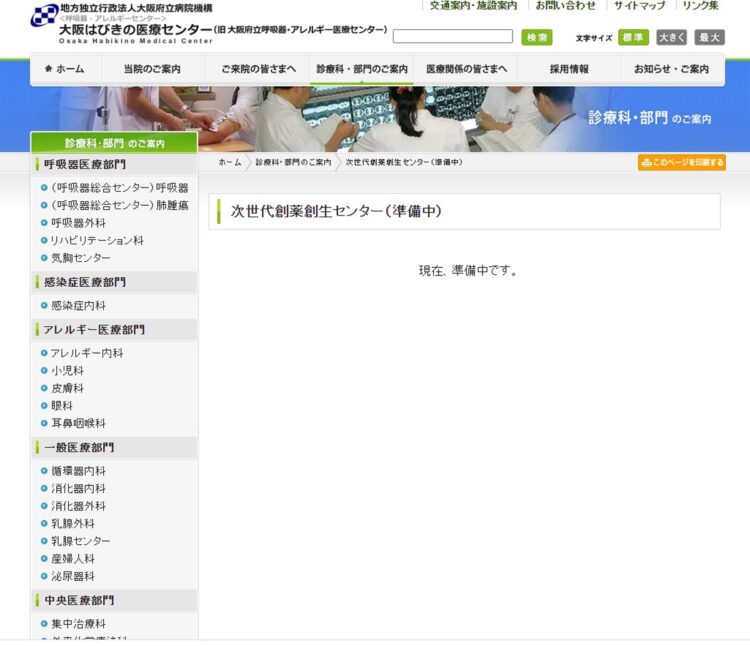The image size is (750, 646).
Task: Click 中央医療部門 section heading
Action: pyautogui.click(x=114, y=601)
